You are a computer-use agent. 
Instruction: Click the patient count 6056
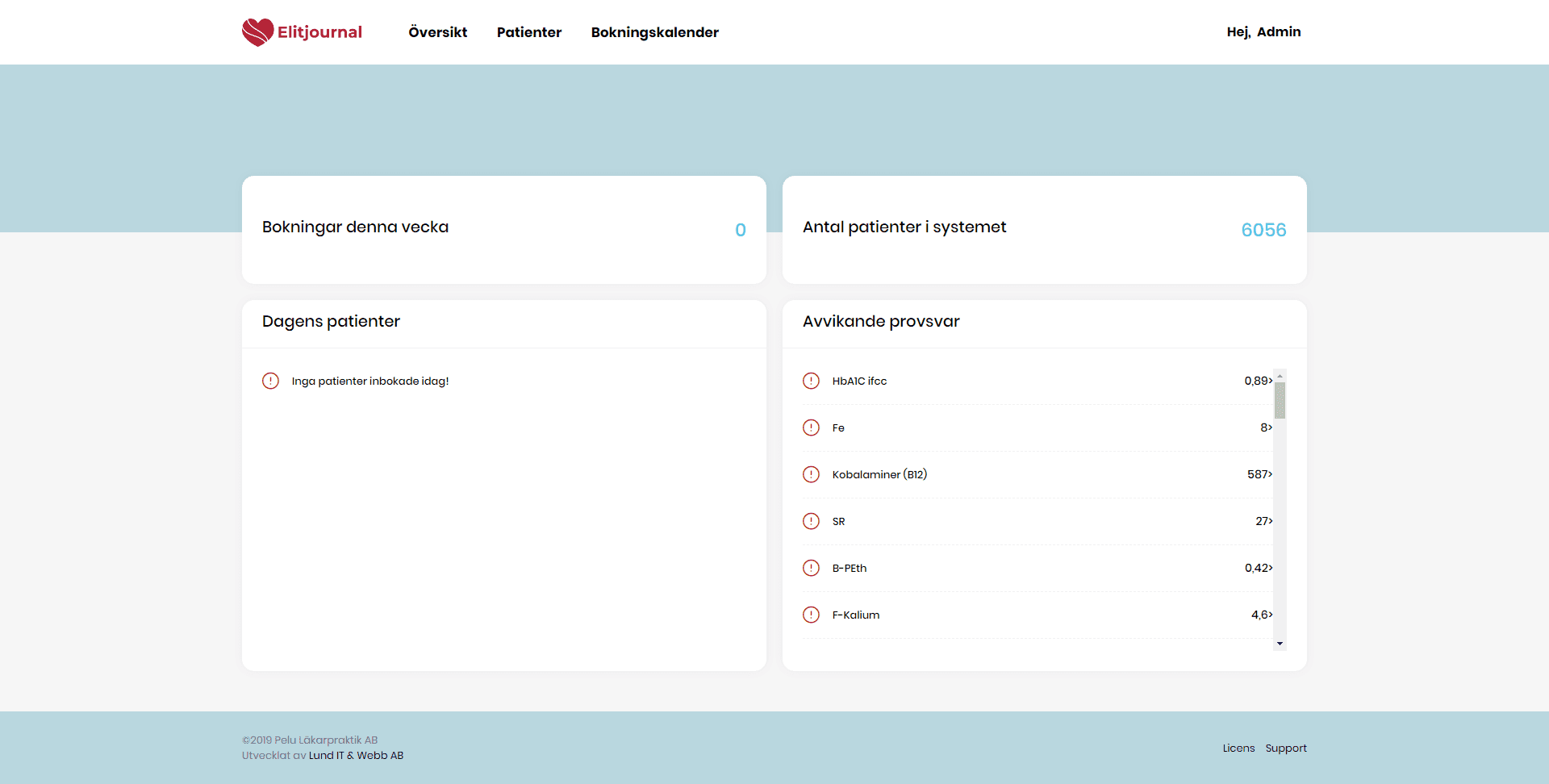[x=1263, y=230]
